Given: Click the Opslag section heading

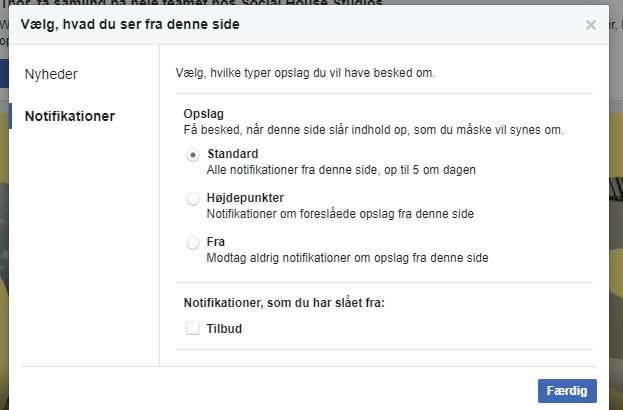Looking at the screenshot, I should coord(203,115).
